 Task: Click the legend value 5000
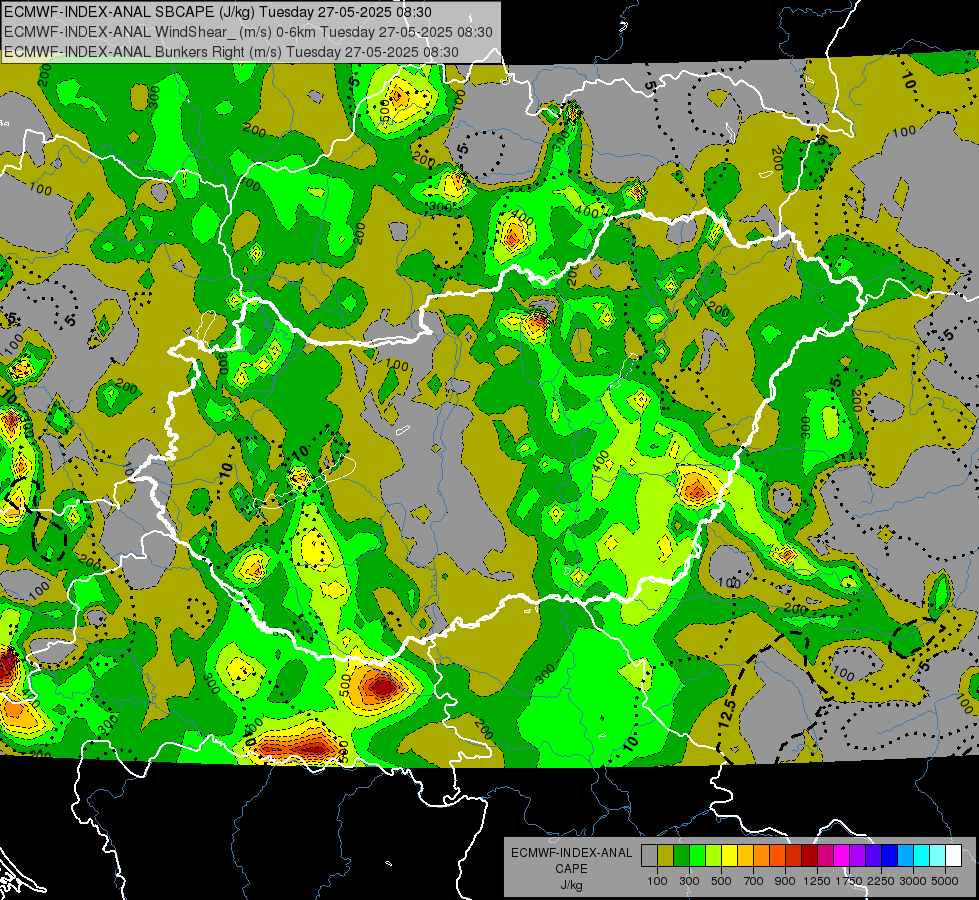point(945,881)
